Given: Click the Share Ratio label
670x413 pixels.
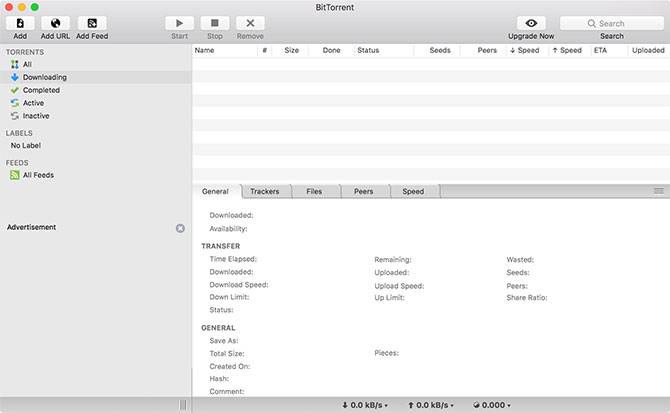Looking at the screenshot, I should pyautogui.click(x=527, y=298).
